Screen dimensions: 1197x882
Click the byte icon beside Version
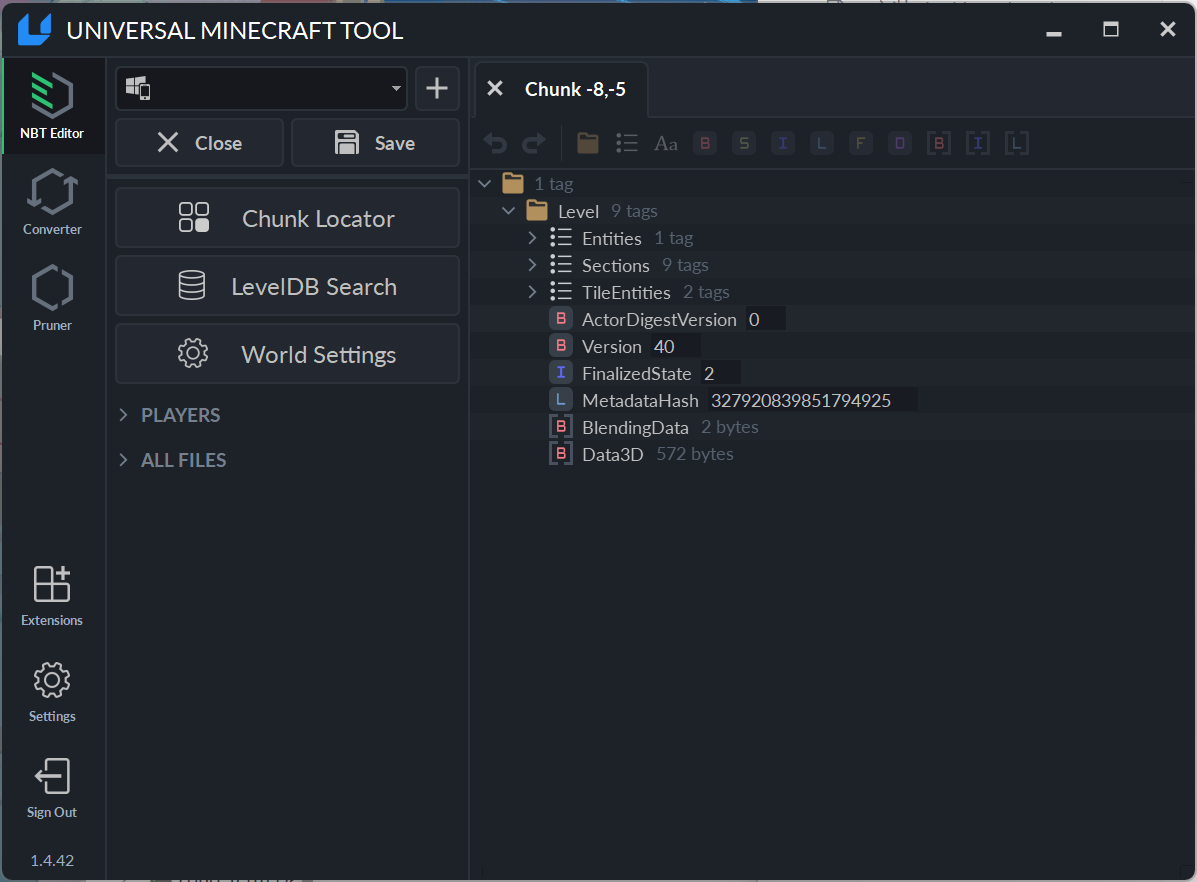pos(561,346)
